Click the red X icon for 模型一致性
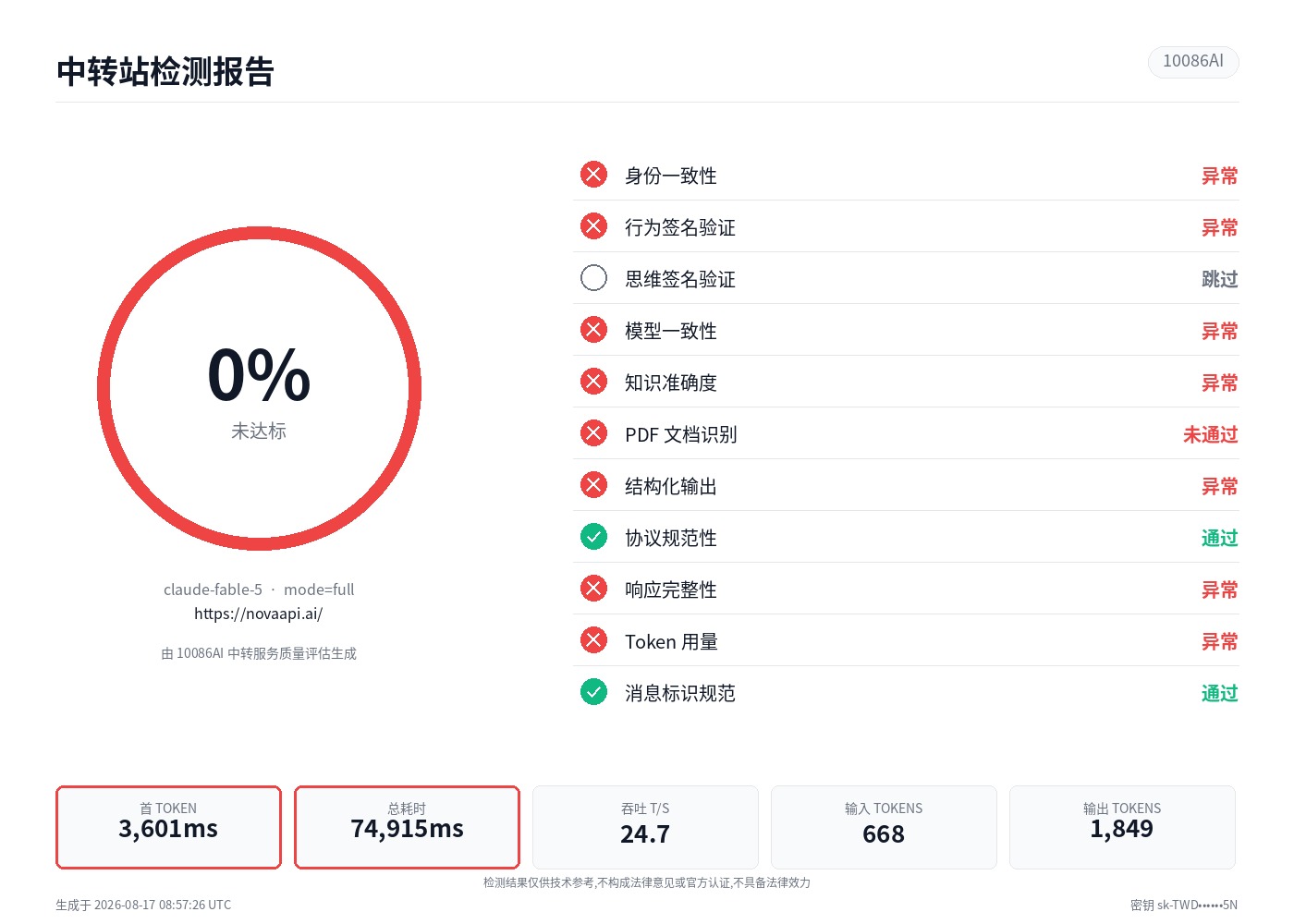 pos(593,330)
